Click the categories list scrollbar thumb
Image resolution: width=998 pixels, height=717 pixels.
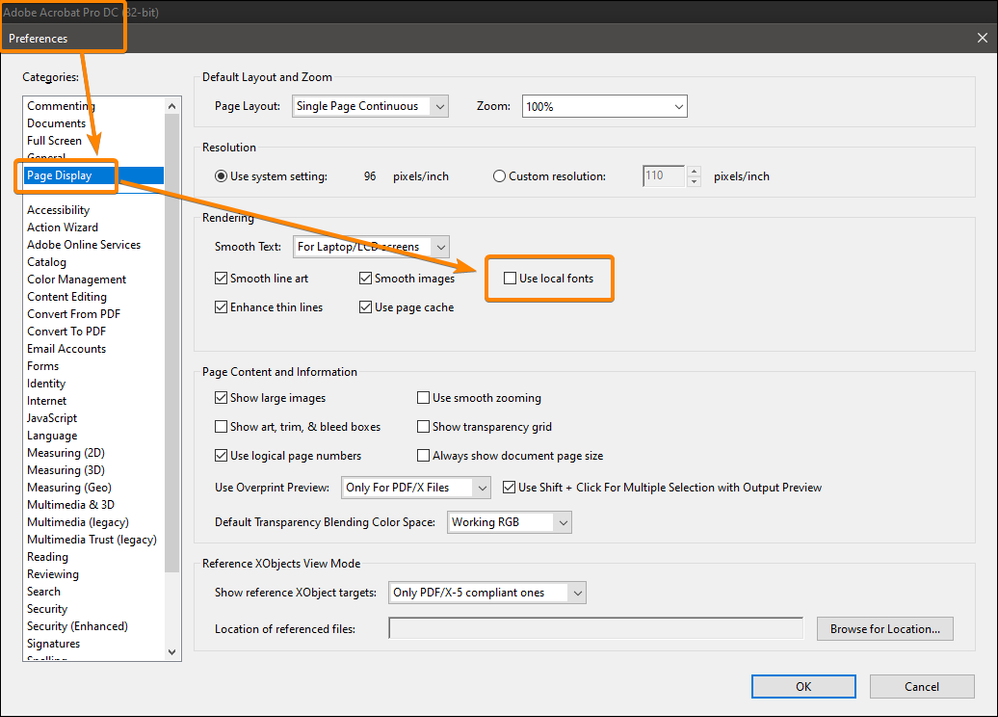[172, 344]
